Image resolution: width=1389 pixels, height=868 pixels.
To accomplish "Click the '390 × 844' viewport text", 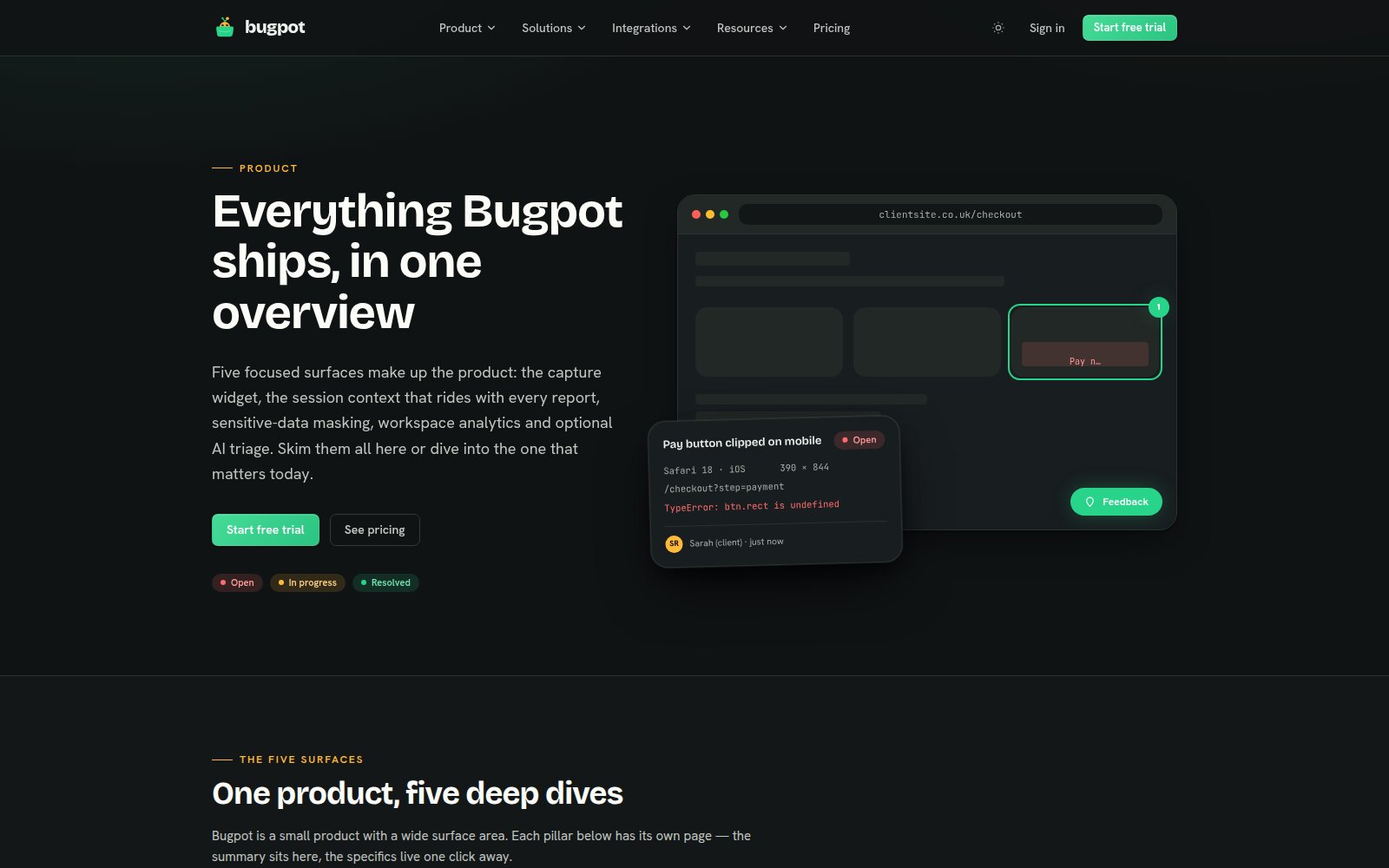I will [805, 467].
